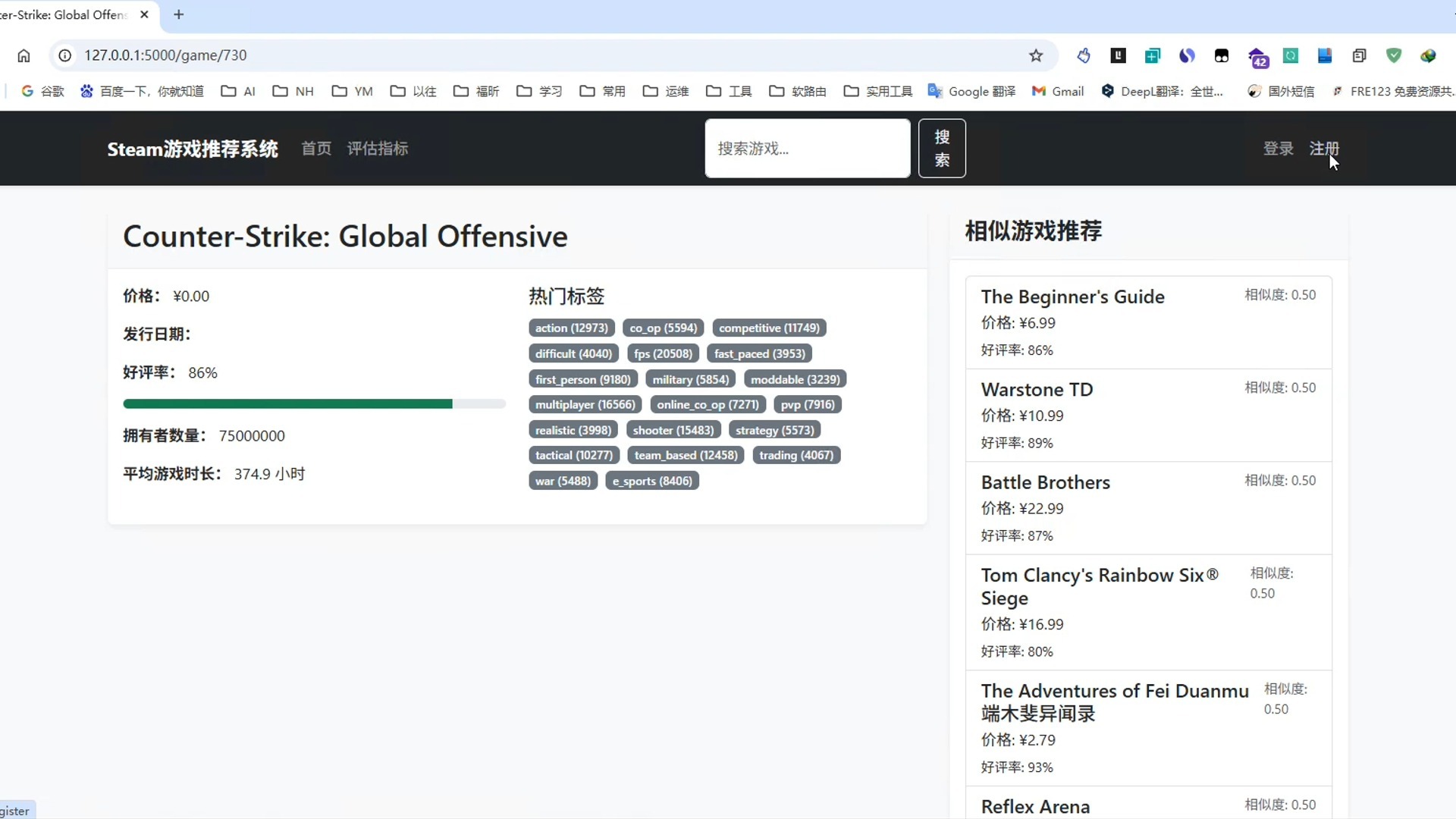
Task: Go to 首页 in the navbar
Action: pos(316,149)
